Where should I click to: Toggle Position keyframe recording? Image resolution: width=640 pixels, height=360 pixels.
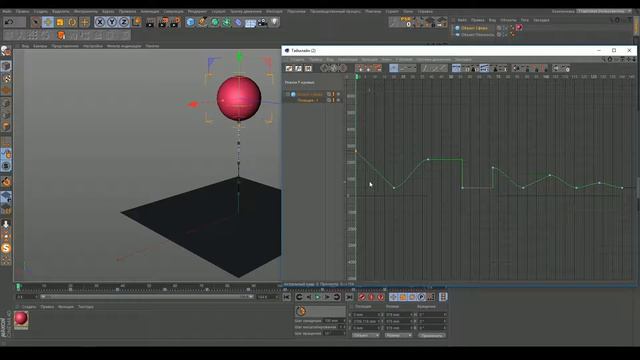tap(393, 297)
